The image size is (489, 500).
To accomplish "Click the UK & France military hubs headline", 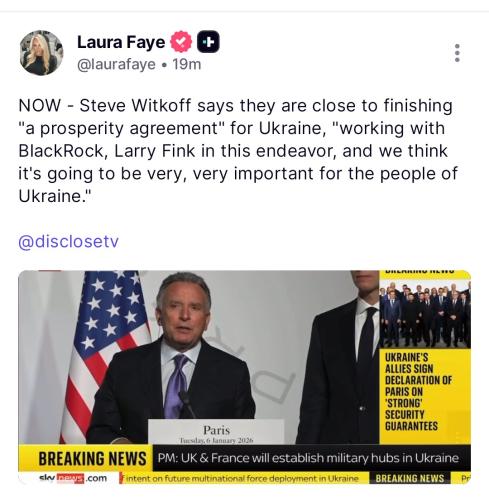I will pyautogui.click(x=308, y=458).
